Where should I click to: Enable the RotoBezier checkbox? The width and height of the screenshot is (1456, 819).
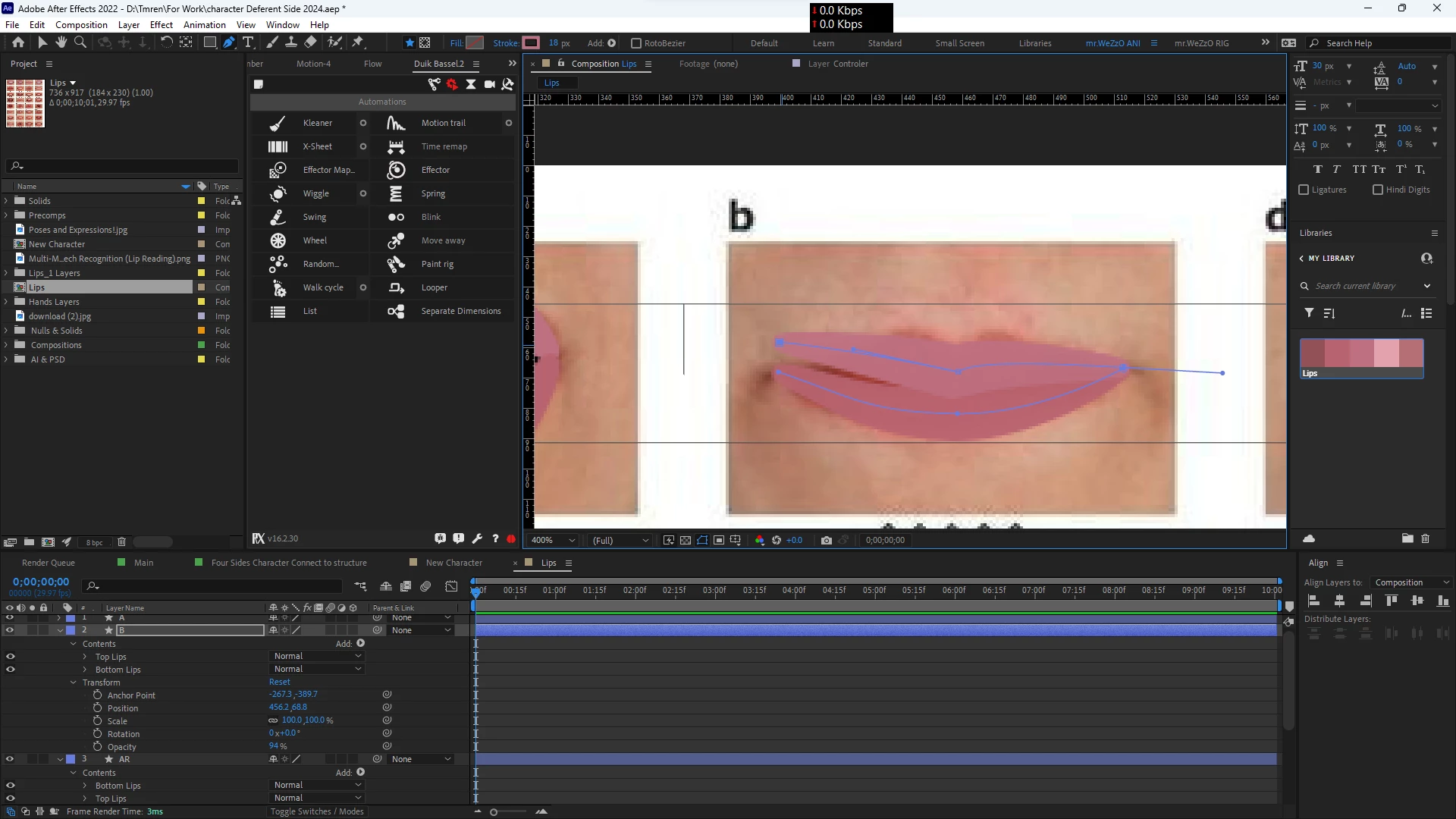point(636,43)
